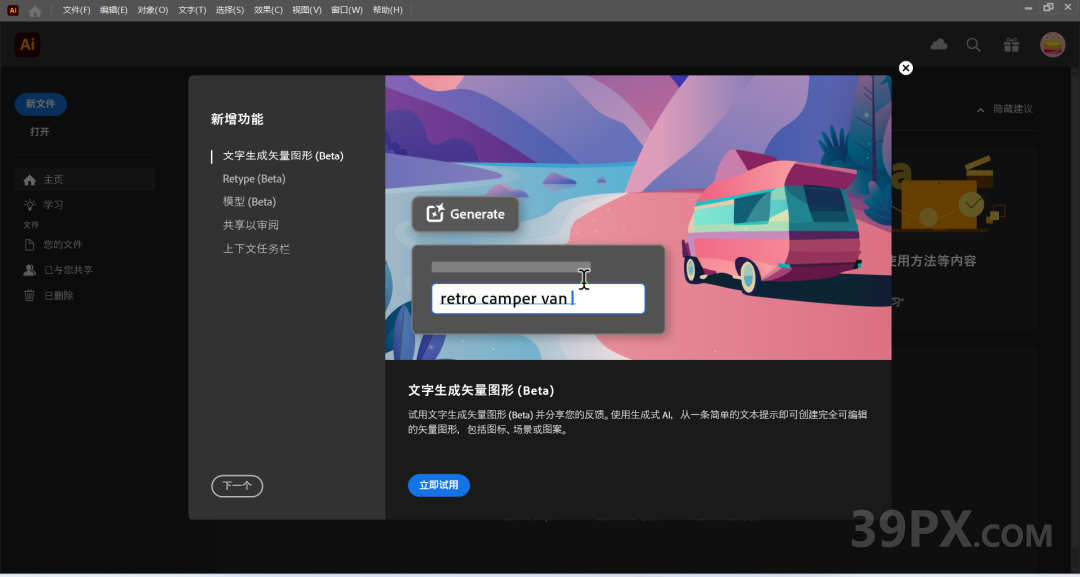The image size is (1080, 577).
Task: Open the cloud sync status icon
Action: [938, 45]
